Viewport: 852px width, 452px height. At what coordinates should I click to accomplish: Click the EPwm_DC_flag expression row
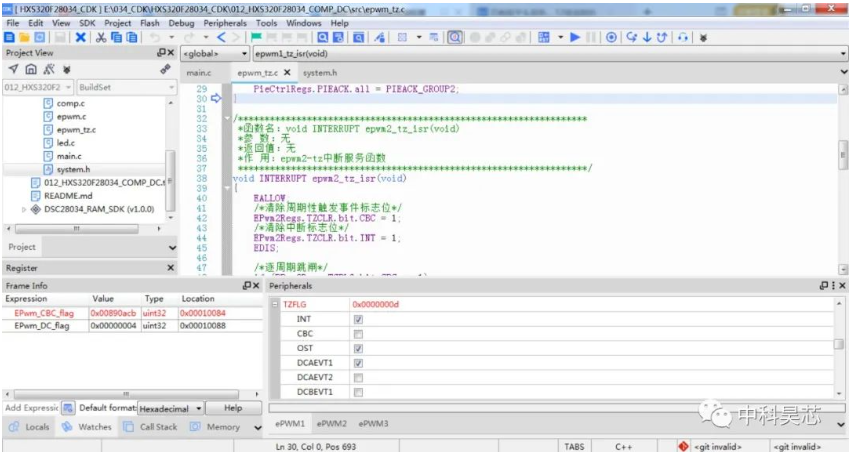coord(132,326)
